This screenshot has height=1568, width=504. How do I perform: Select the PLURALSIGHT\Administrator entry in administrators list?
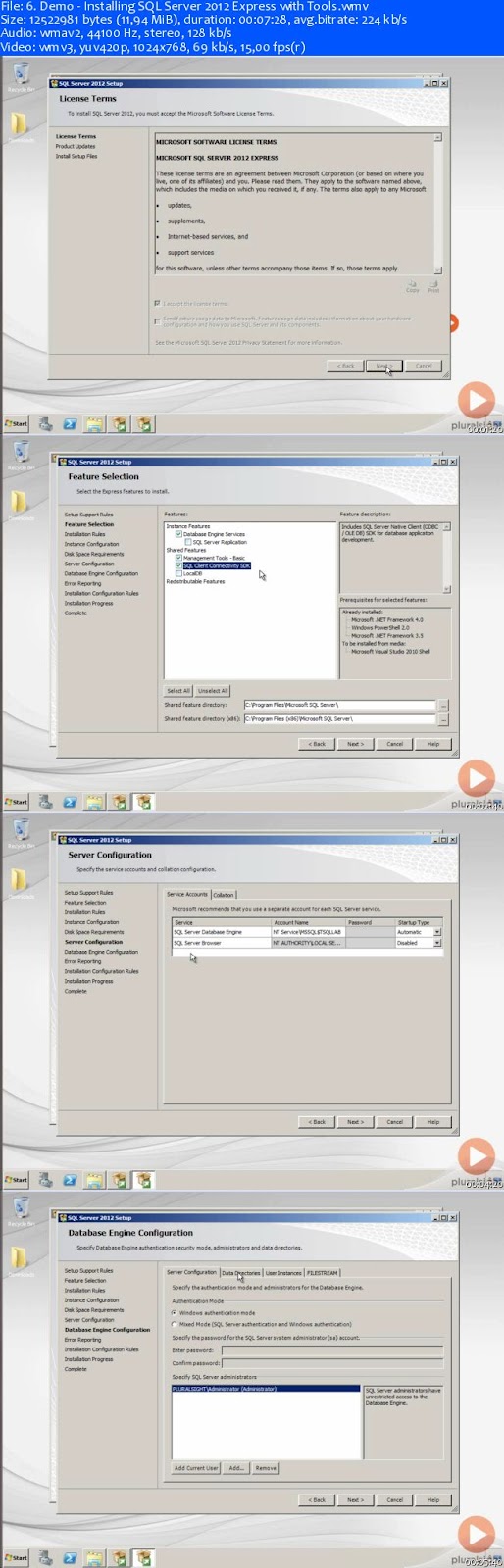coord(267,1389)
